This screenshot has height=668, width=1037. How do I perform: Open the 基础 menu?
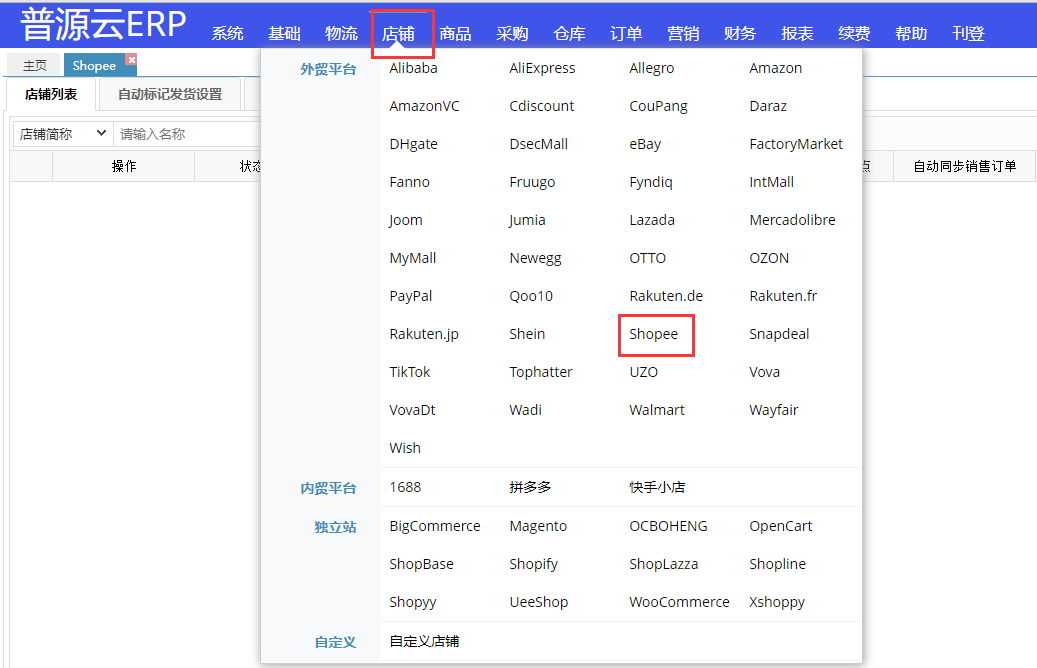[x=284, y=33]
